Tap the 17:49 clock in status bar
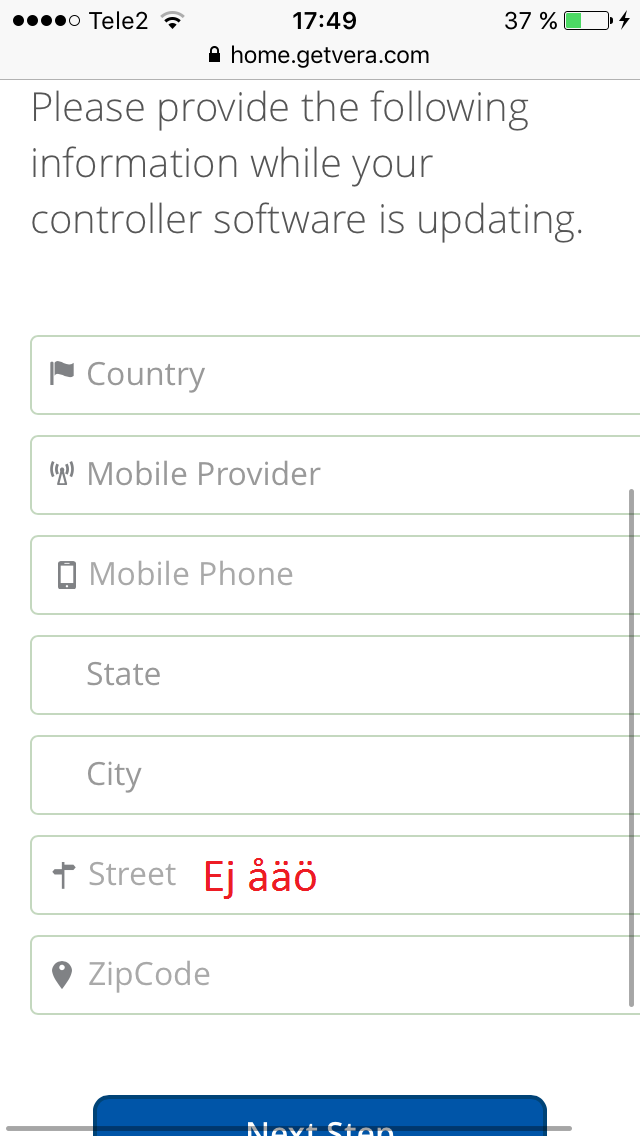Viewport: 640px width, 1136px height. (324, 20)
